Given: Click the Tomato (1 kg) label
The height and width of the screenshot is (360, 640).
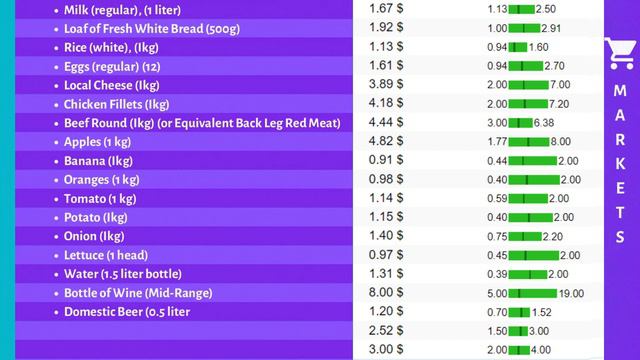Looking at the screenshot, I should click(100, 199).
